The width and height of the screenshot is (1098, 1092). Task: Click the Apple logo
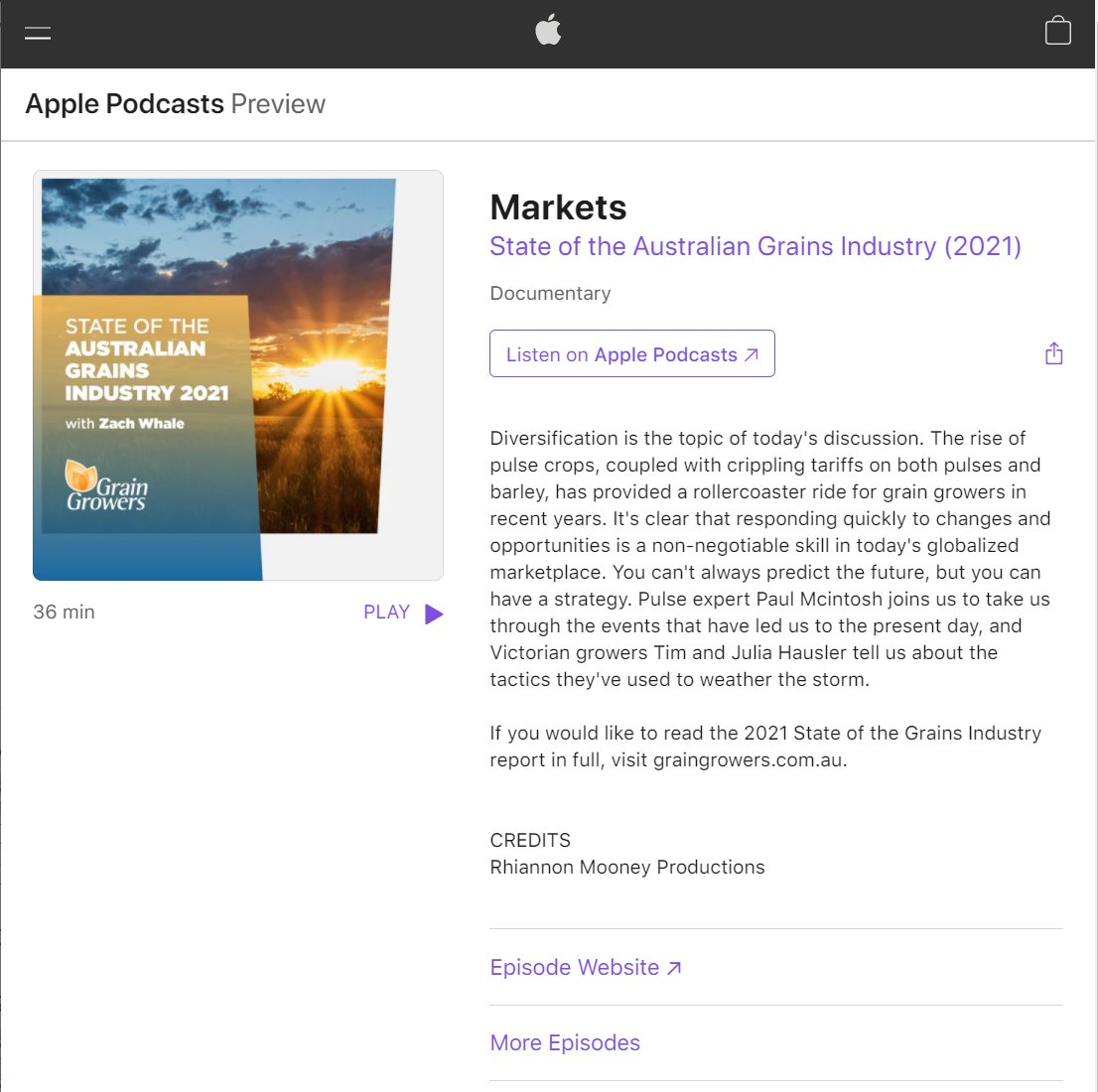point(548,30)
